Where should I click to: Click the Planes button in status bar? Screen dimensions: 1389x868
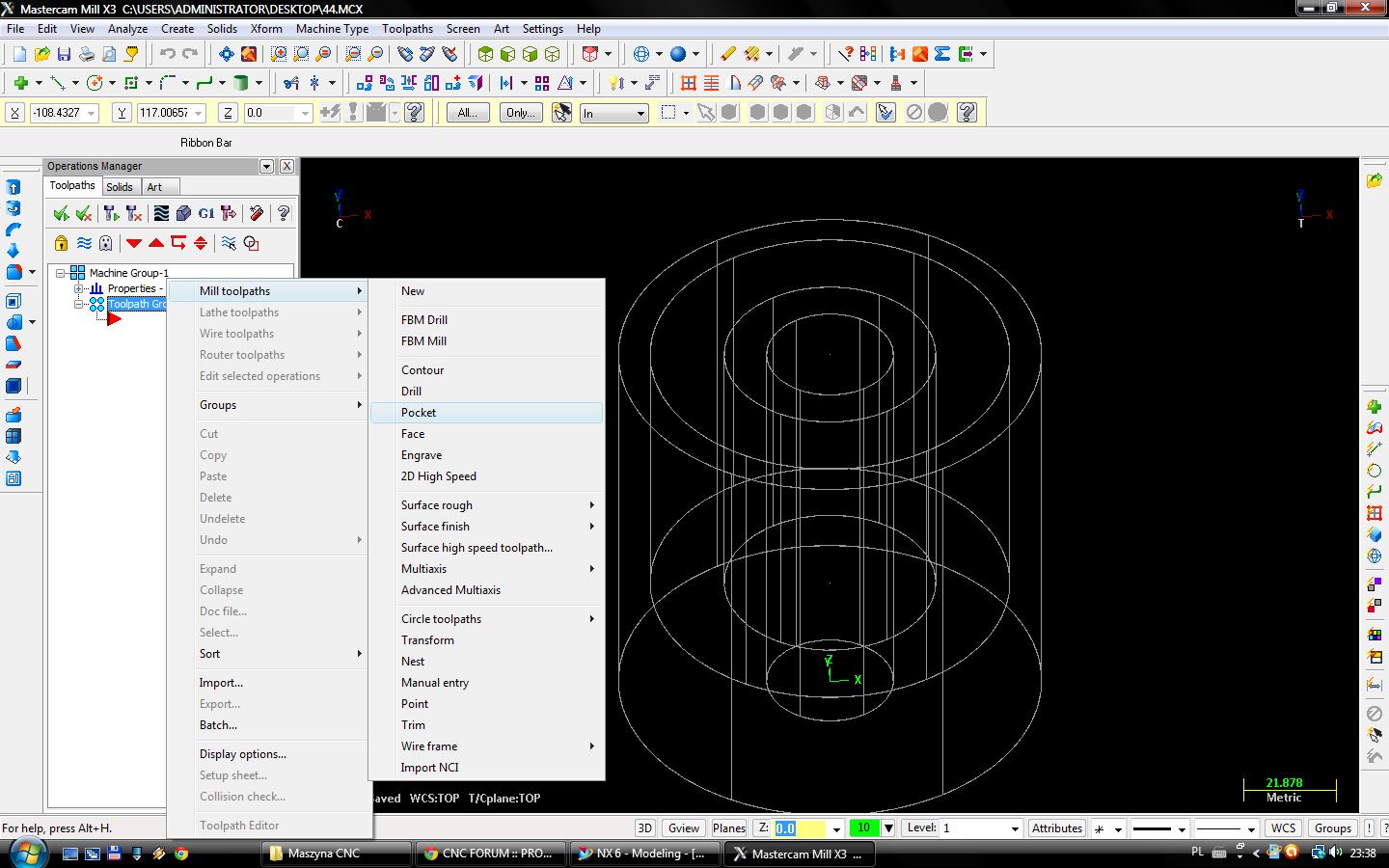tap(728, 827)
